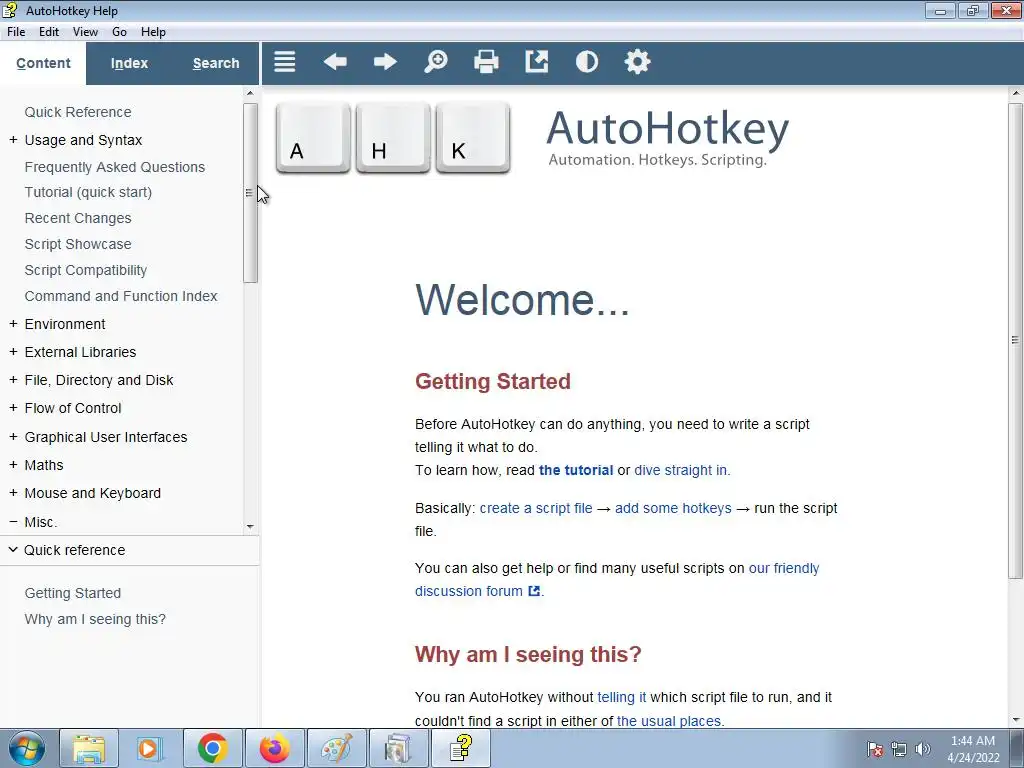Image resolution: width=1024 pixels, height=768 pixels.
Task: Follow the 'dive straight in' link
Action: click(x=680, y=470)
